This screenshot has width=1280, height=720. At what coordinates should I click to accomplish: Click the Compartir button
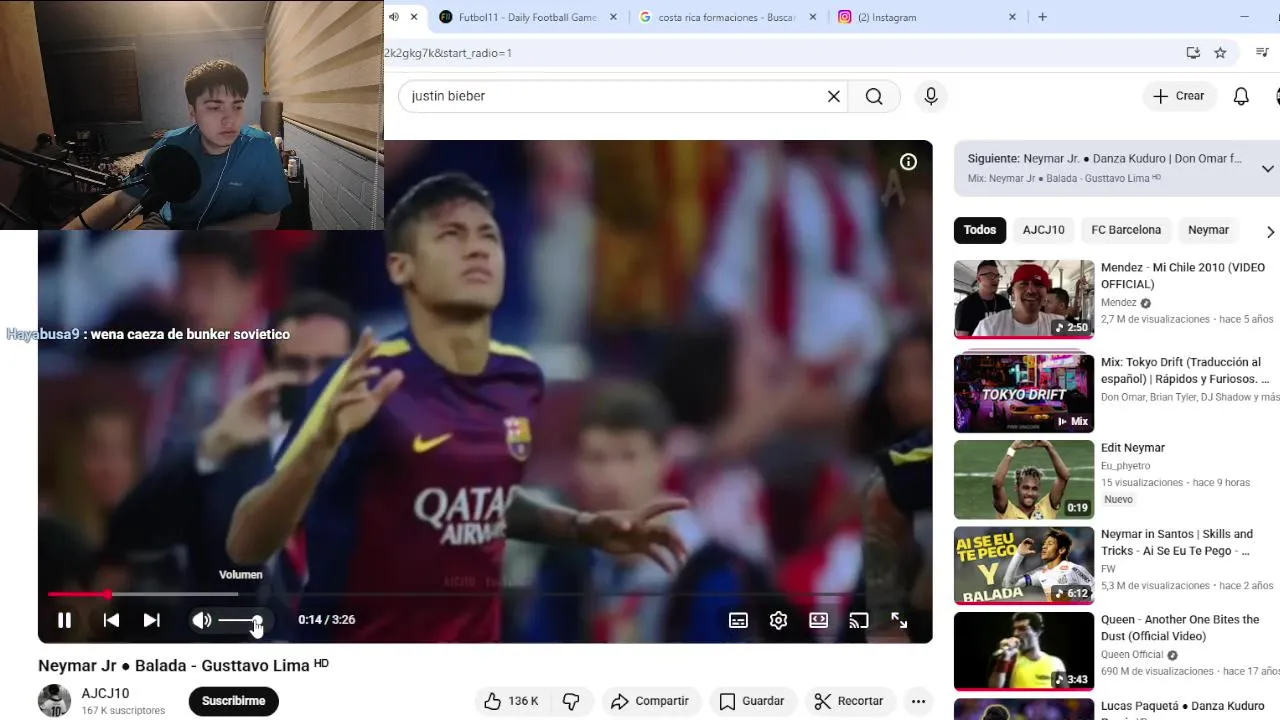point(650,701)
